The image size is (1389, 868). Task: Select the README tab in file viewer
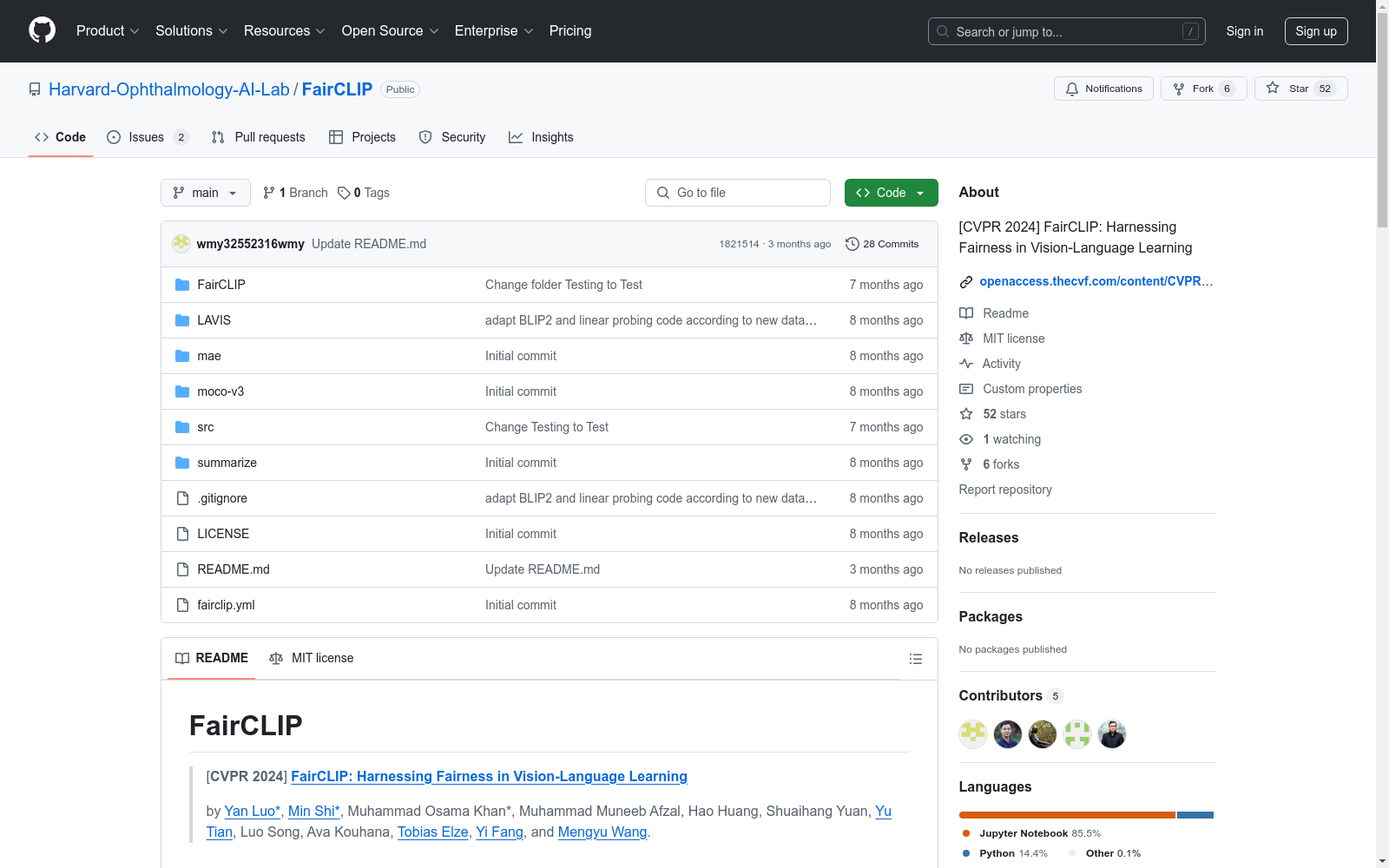212,658
